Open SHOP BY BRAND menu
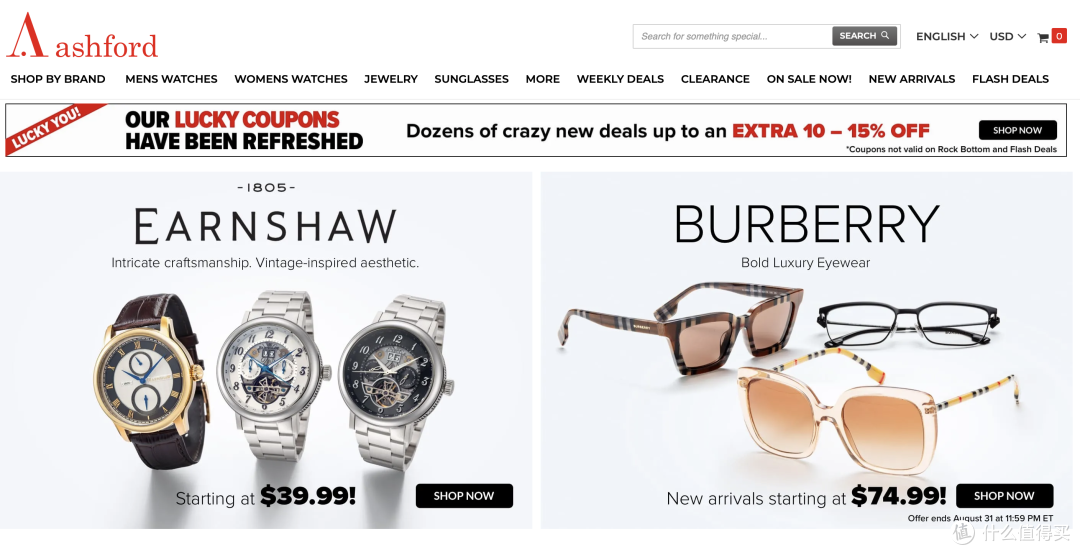Image resolution: width=1080 pixels, height=555 pixels. click(58, 79)
